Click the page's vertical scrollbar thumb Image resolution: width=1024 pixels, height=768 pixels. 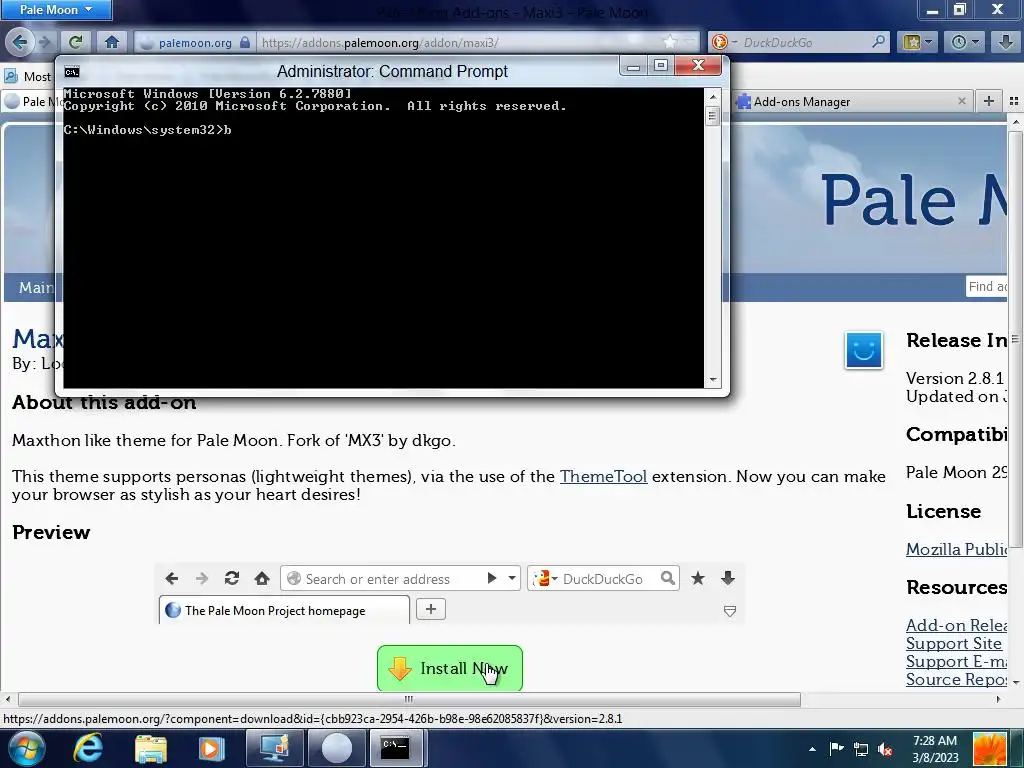tap(1016, 338)
